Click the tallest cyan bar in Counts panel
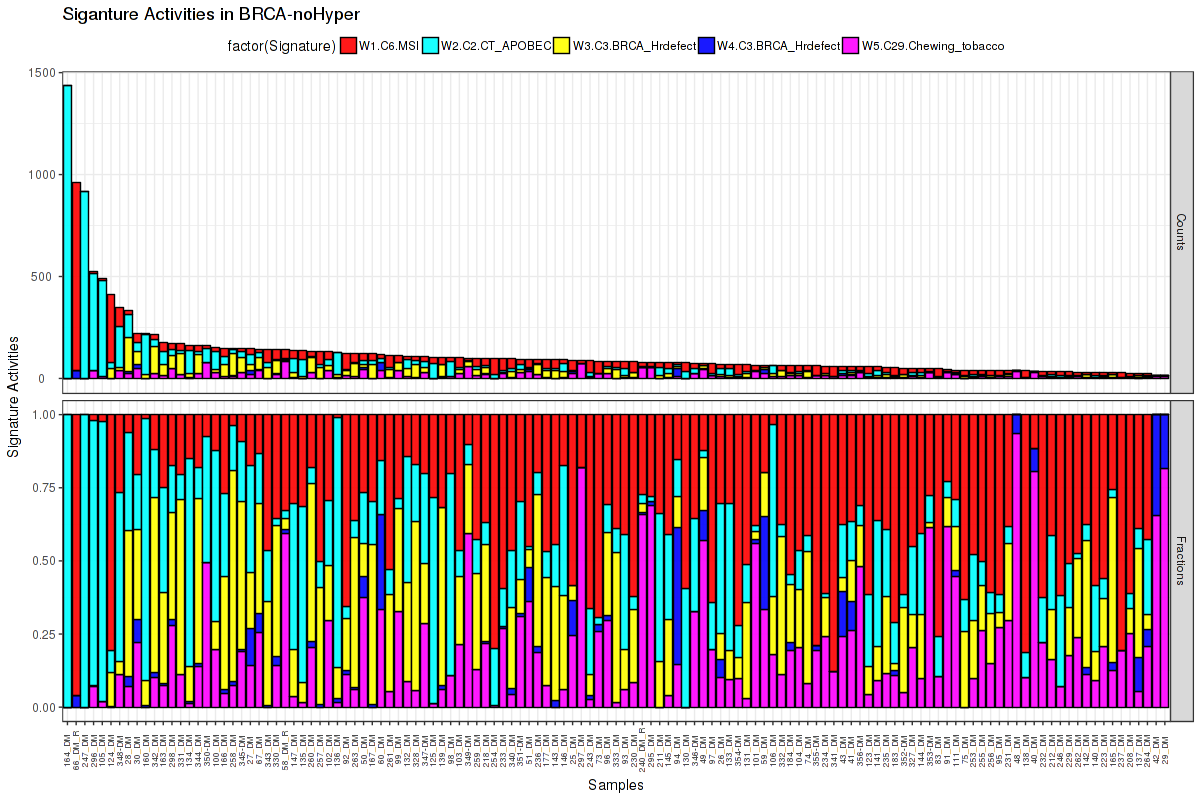The width and height of the screenshot is (1200, 800). 67,230
